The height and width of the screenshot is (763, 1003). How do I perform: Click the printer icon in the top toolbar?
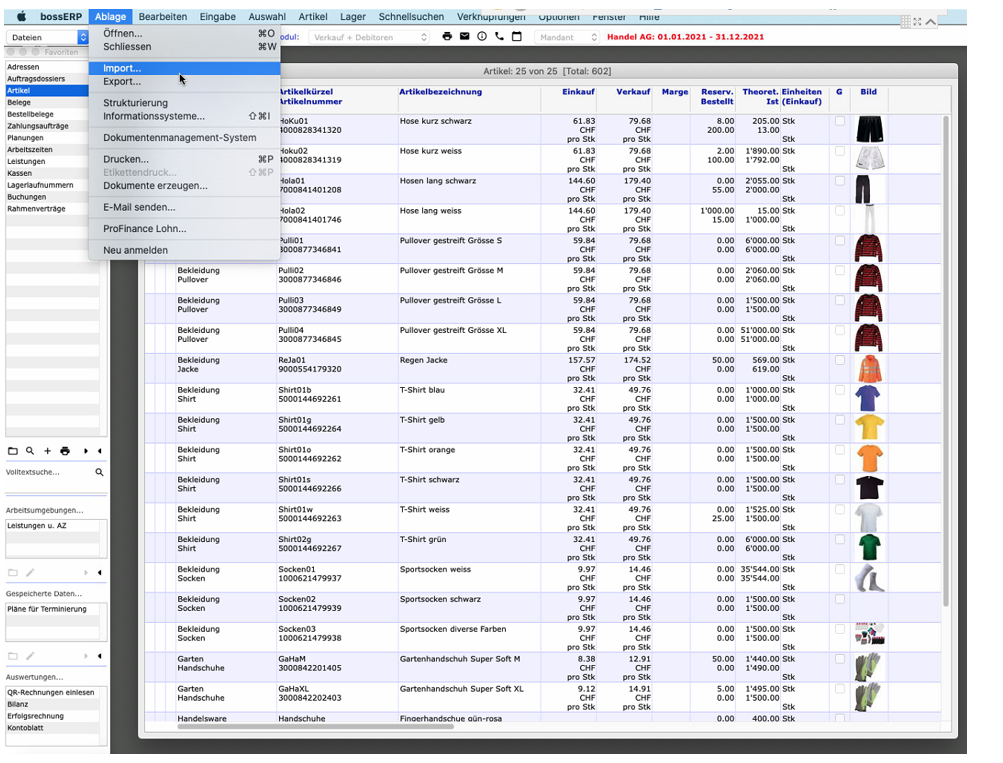[x=447, y=37]
